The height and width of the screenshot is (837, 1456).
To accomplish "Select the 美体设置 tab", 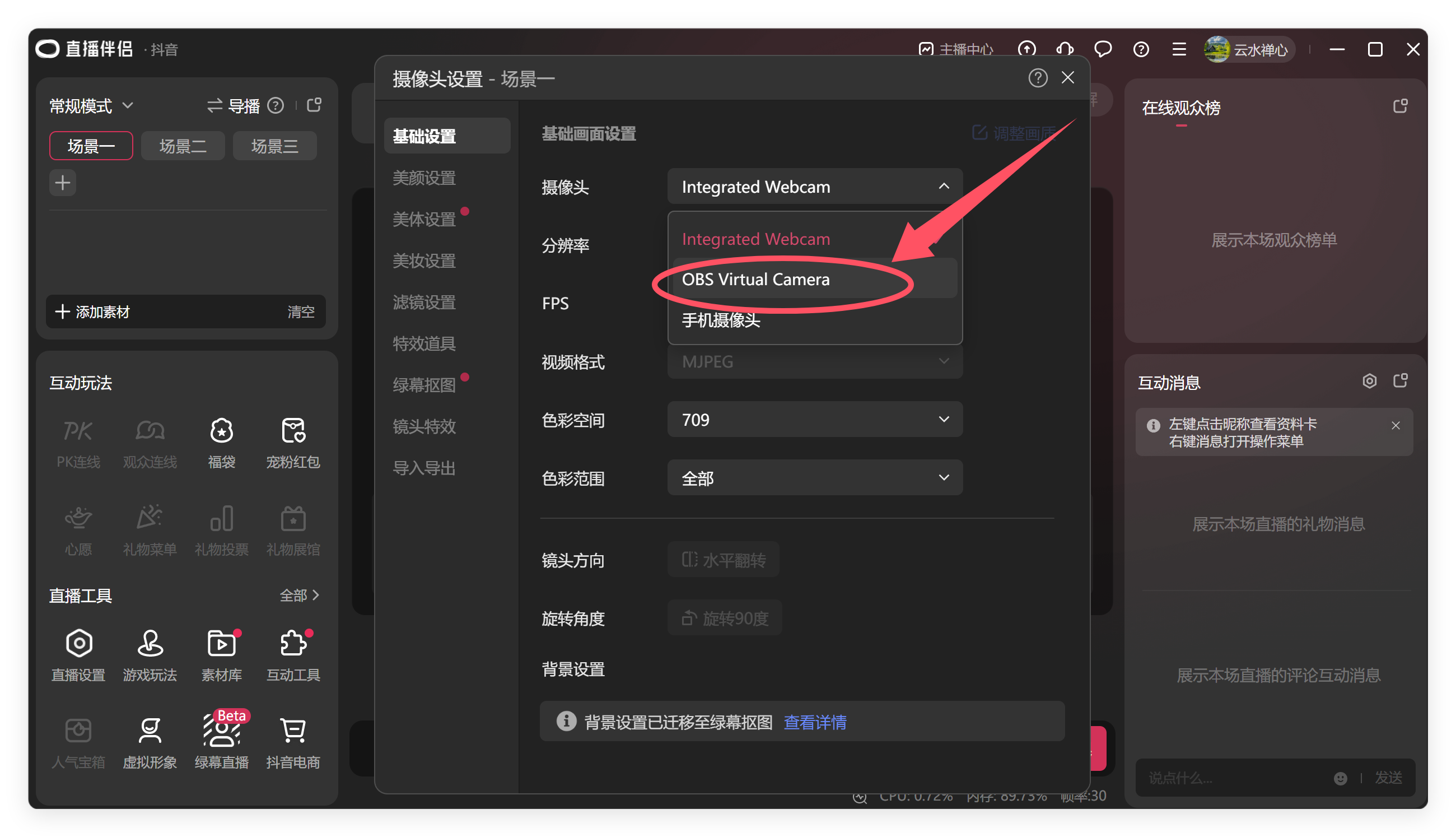I will click(x=424, y=219).
